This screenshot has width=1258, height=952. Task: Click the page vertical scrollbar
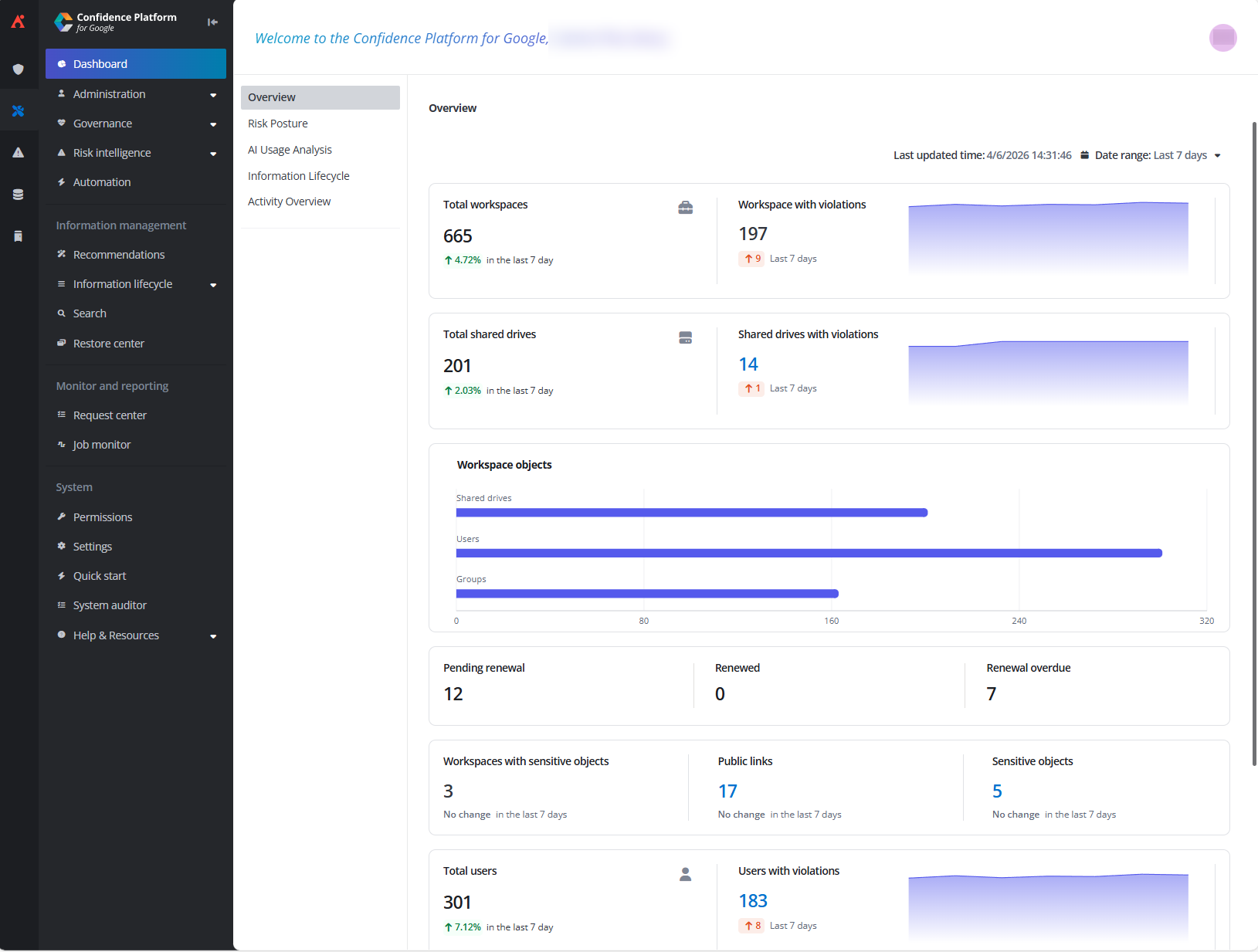pos(1253,443)
